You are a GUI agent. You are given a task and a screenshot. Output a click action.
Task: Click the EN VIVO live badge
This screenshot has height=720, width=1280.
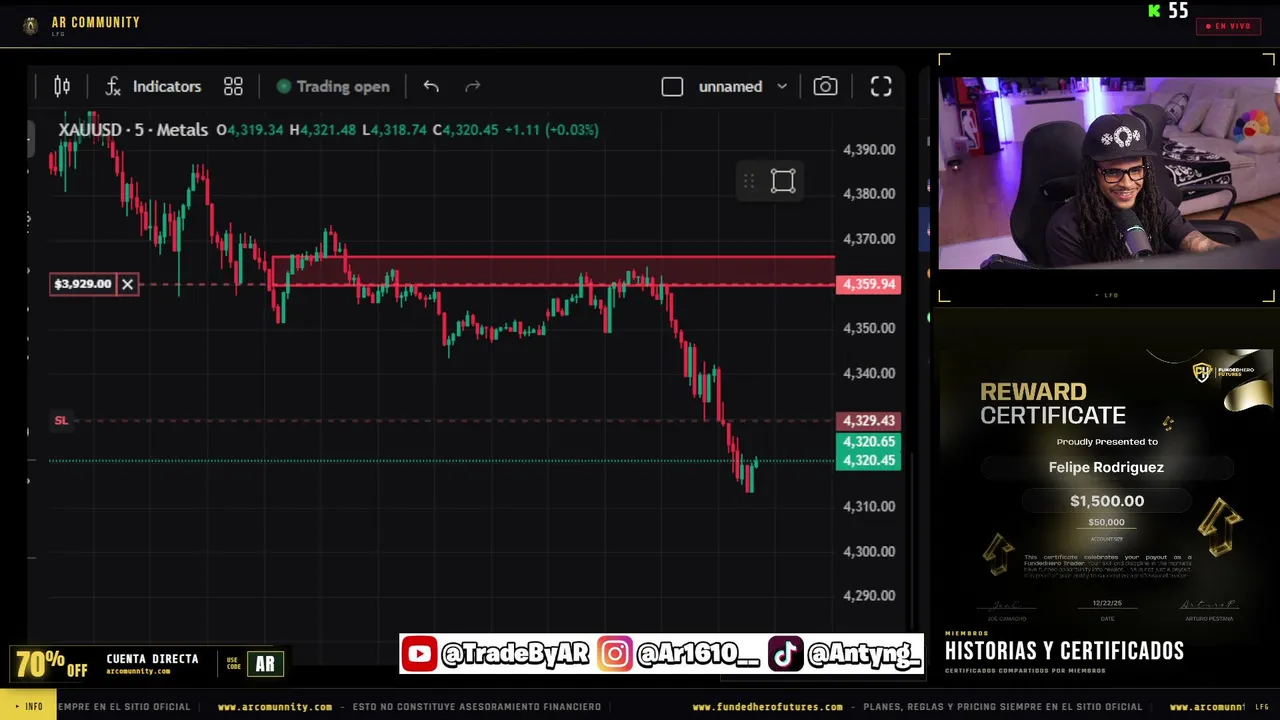point(1228,26)
